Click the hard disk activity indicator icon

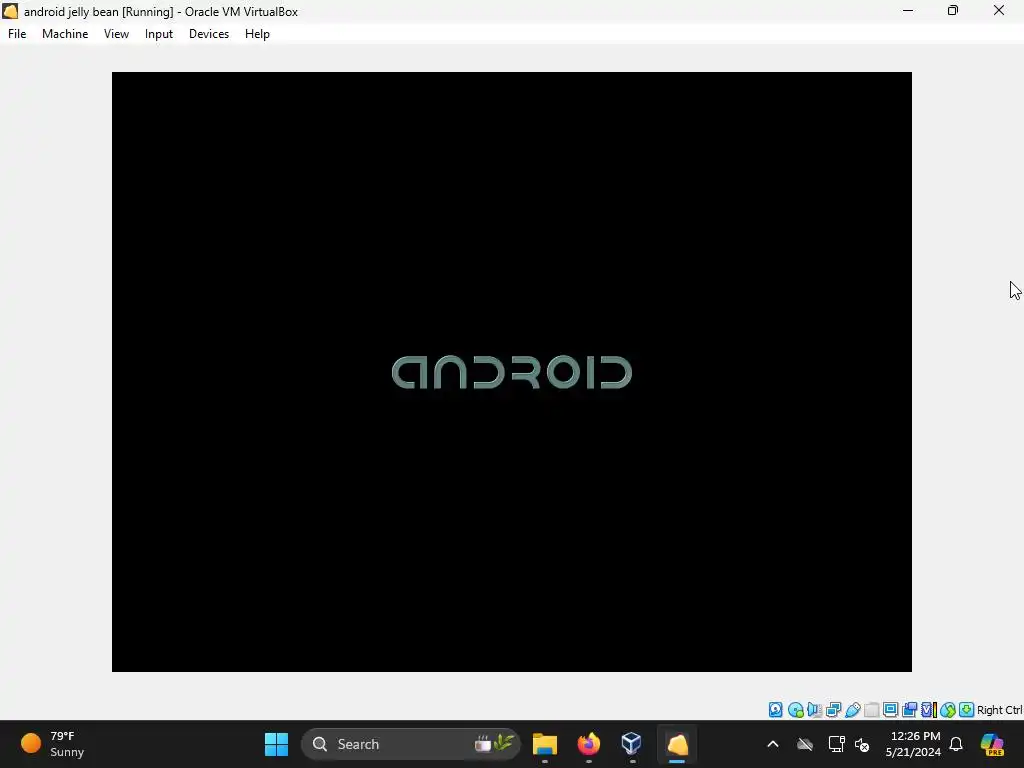[775, 710]
